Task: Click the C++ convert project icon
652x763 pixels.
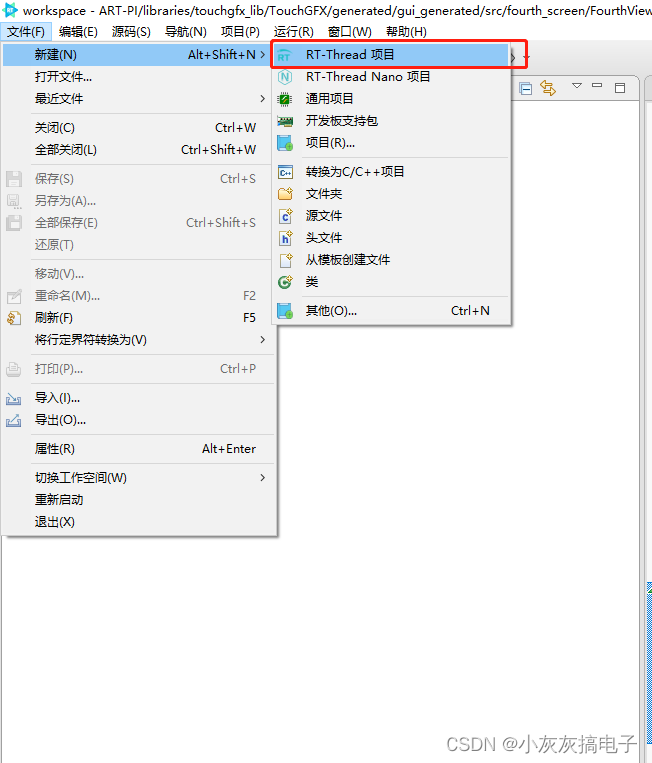Action: (x=285, y=172)
